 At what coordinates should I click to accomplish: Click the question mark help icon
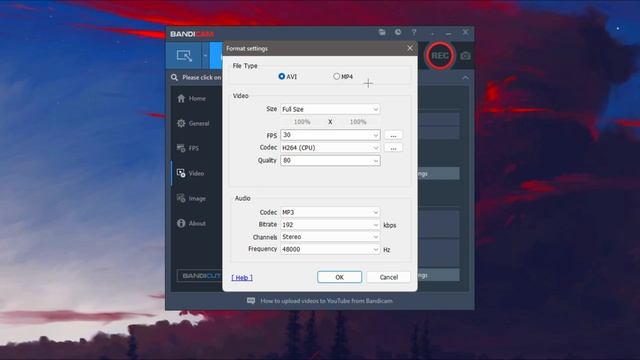tap(414, 32)
